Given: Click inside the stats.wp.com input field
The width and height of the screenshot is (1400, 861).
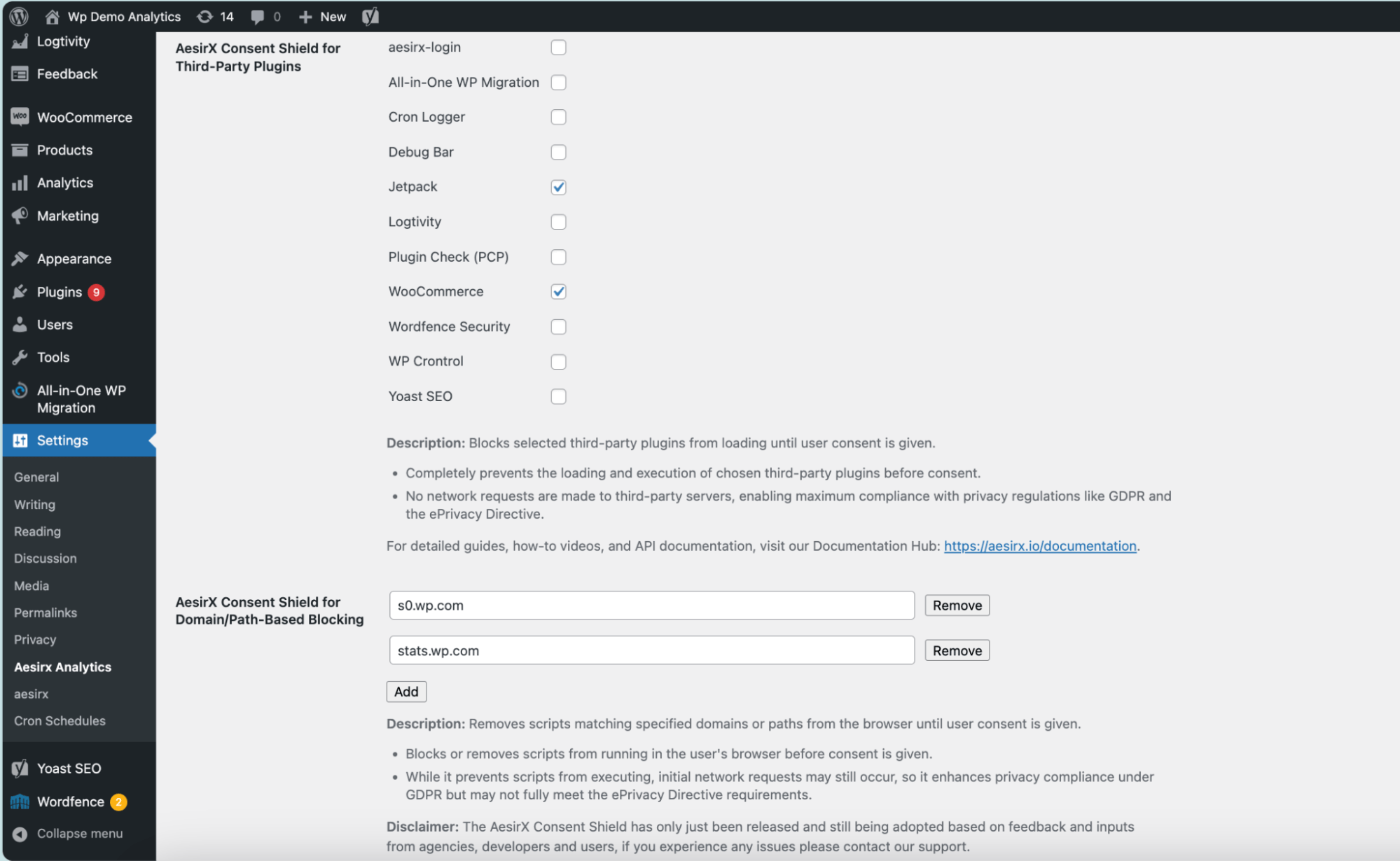Looking at the screenshot, I should [651, 650].
